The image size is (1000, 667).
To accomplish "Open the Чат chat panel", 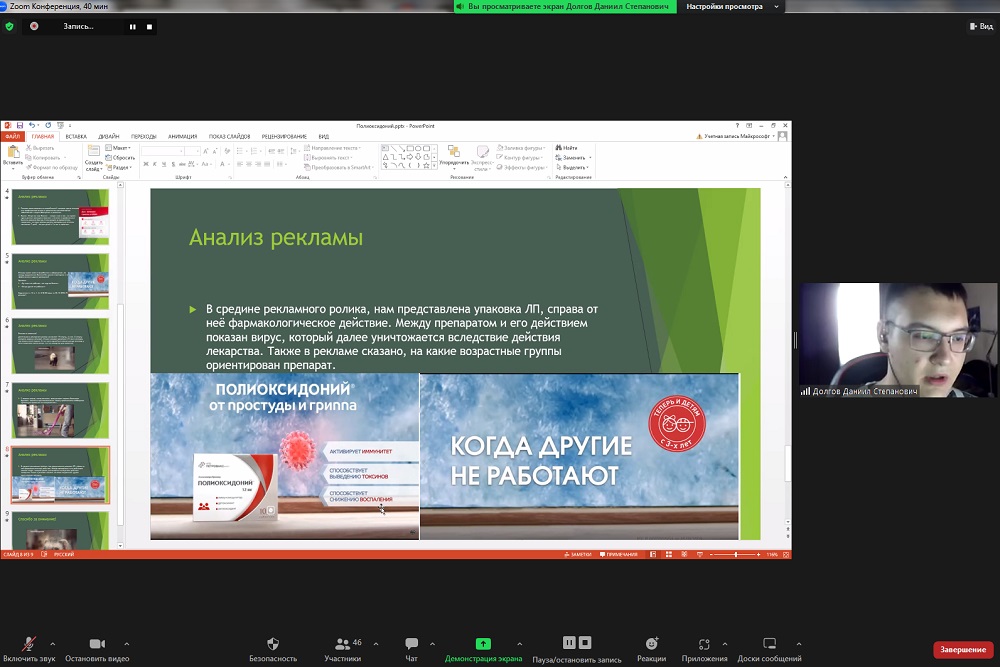I will 411,644.
